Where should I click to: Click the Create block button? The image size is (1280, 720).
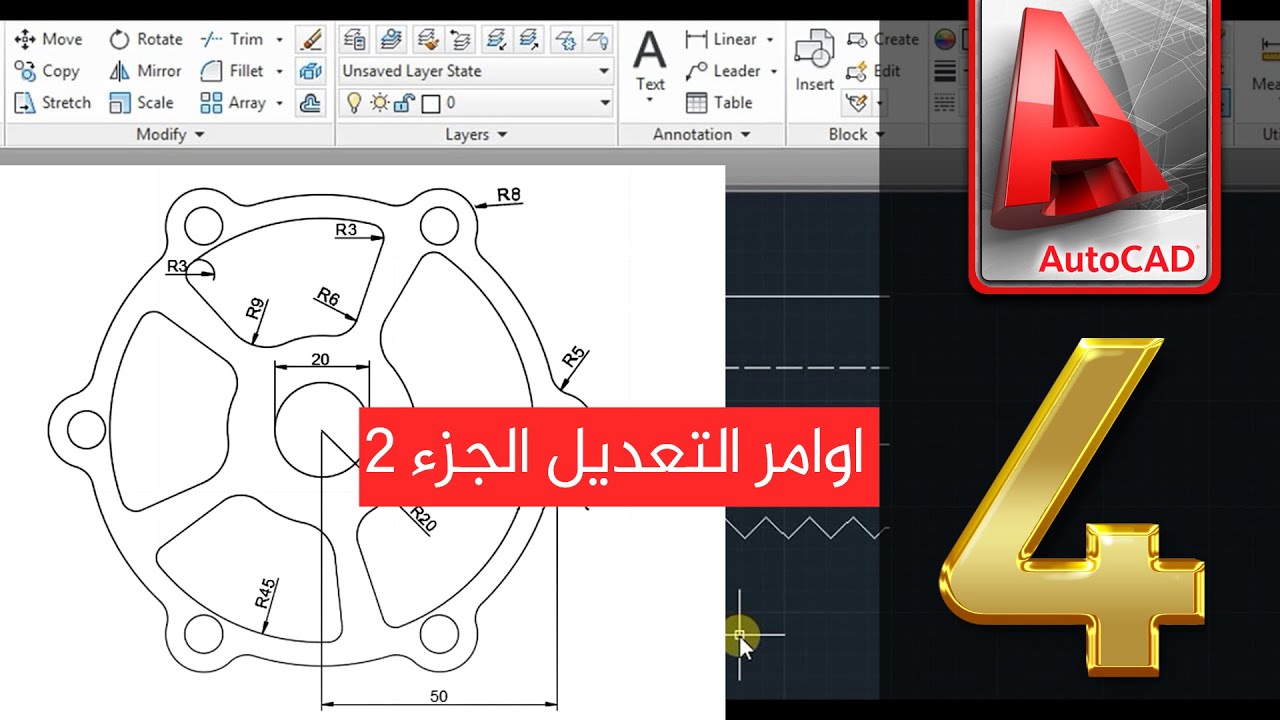click(x=882, y=39)
